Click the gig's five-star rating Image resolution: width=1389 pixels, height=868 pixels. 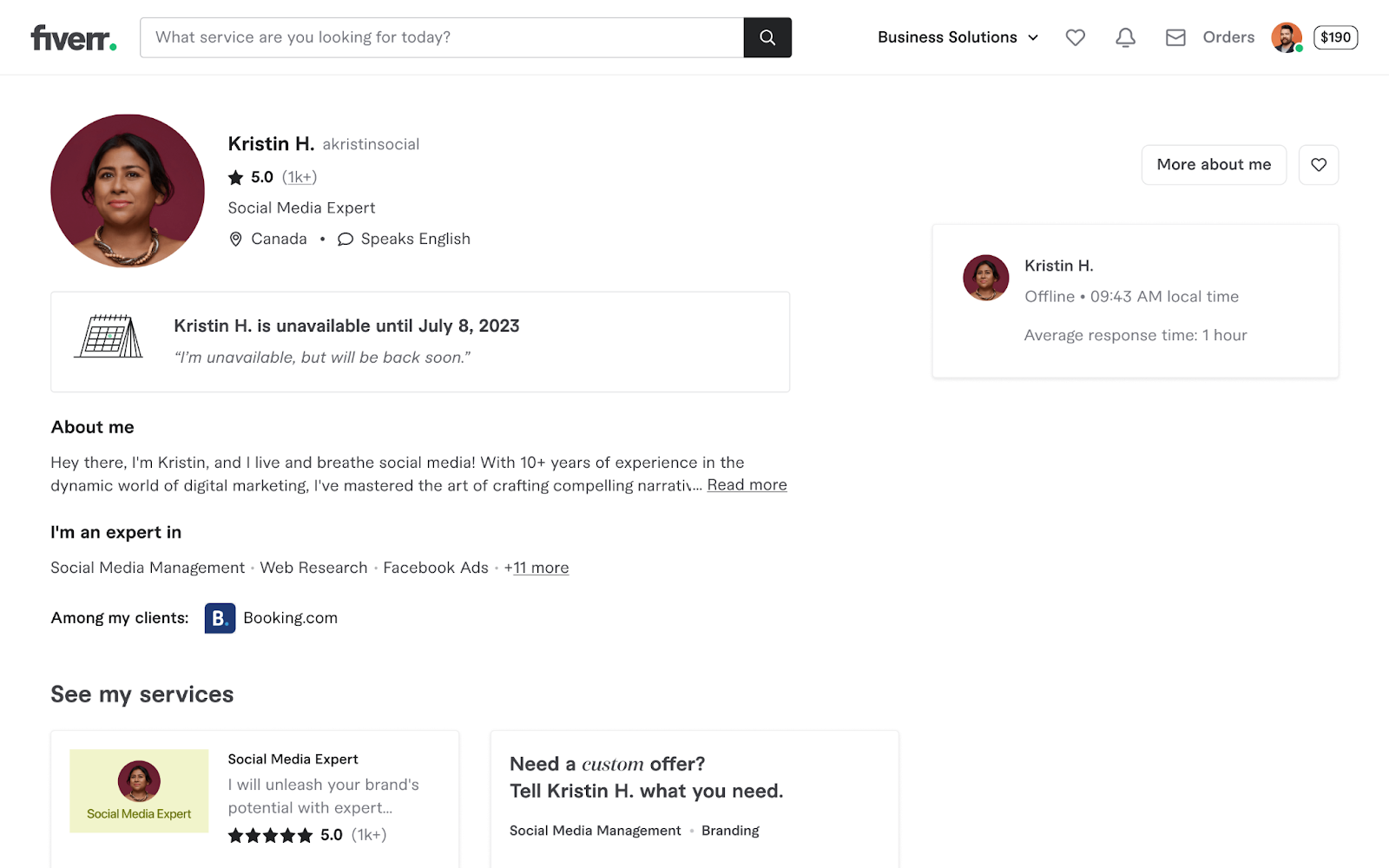coord(270,835)
